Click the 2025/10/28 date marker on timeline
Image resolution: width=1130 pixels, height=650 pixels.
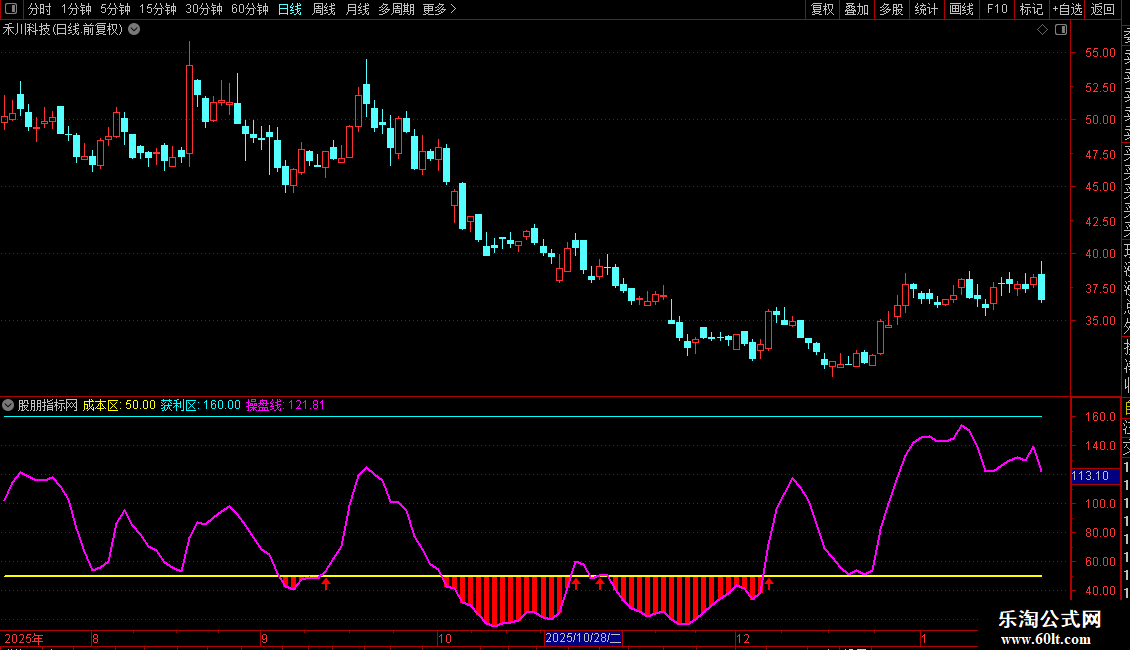(x=583, y=638)
